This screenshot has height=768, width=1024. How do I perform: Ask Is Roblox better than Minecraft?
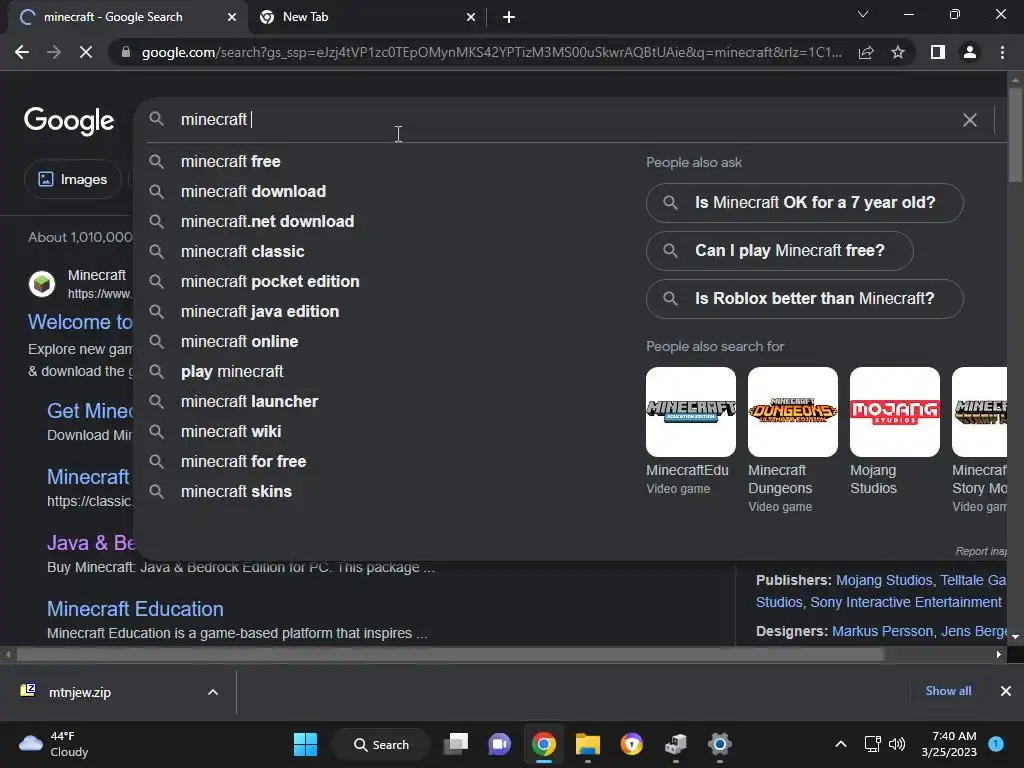coord(805,299)
